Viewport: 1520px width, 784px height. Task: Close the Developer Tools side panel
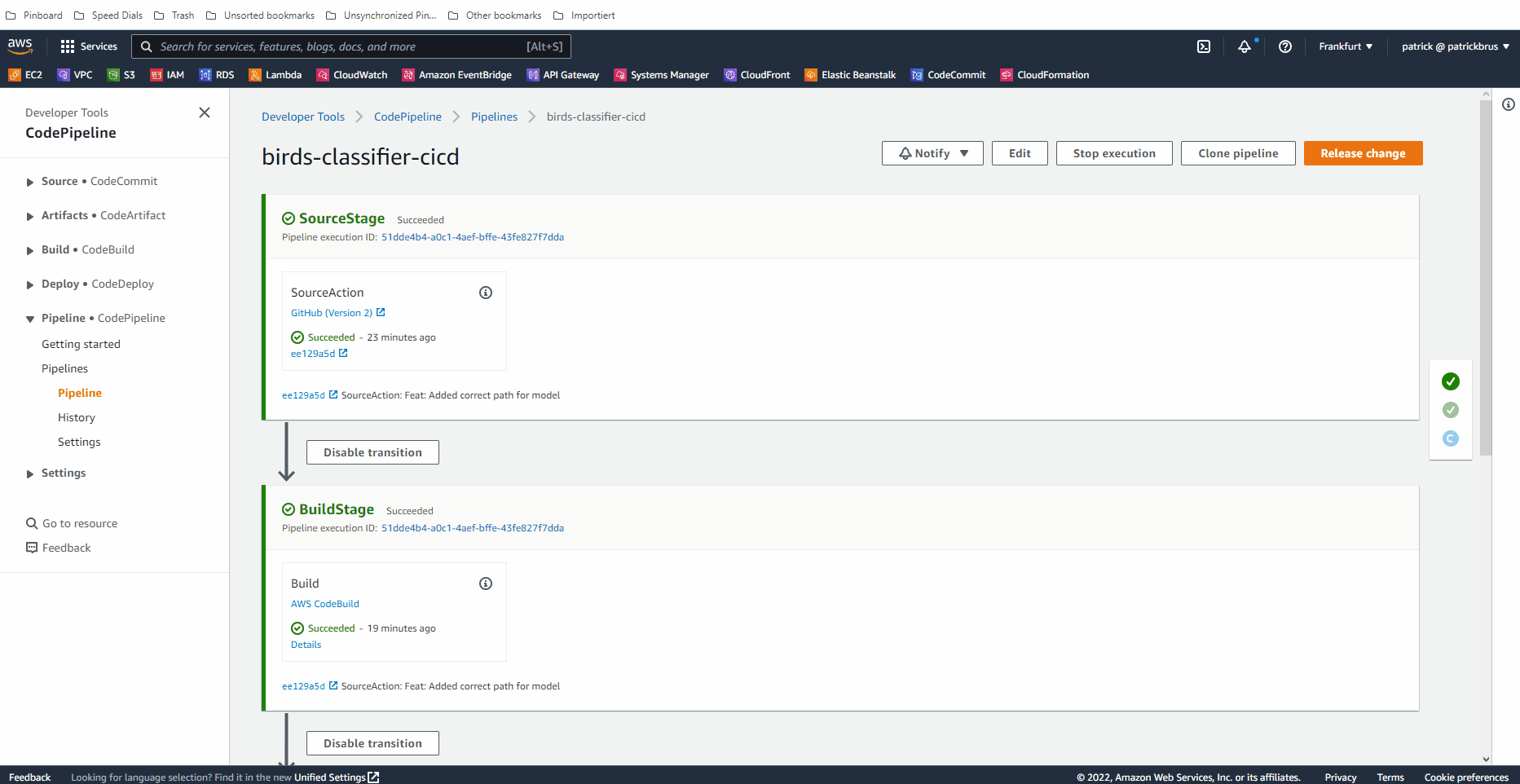click(205, 112)
